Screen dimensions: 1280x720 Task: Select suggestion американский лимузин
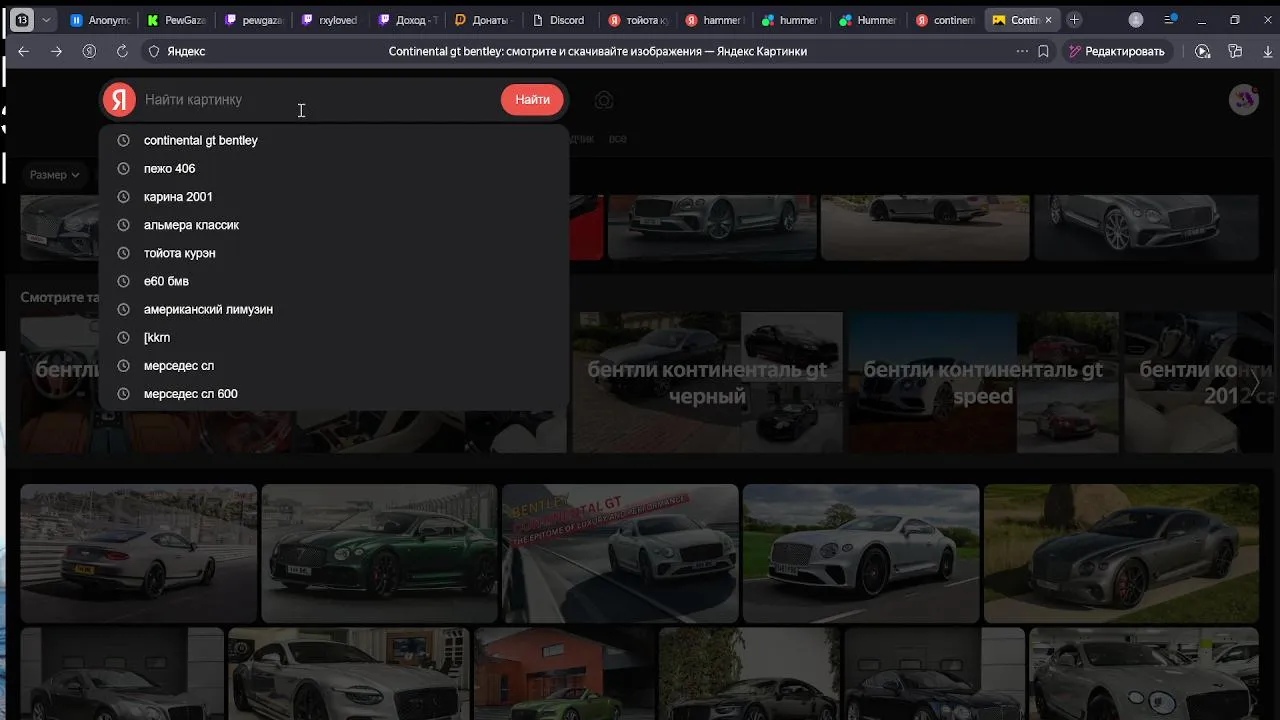pyautogui.click(x=334, y=309)
